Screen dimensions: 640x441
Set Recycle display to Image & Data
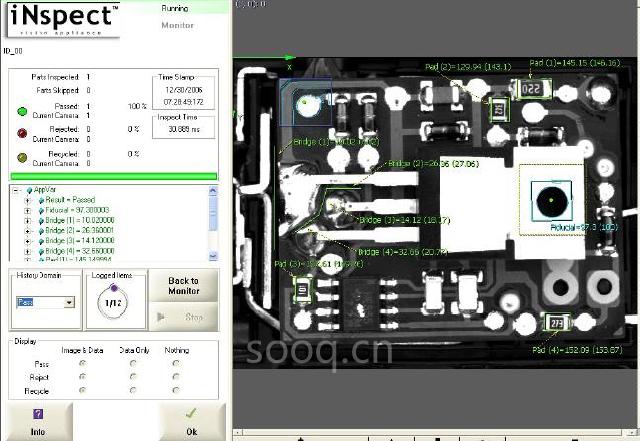(83, 389)
